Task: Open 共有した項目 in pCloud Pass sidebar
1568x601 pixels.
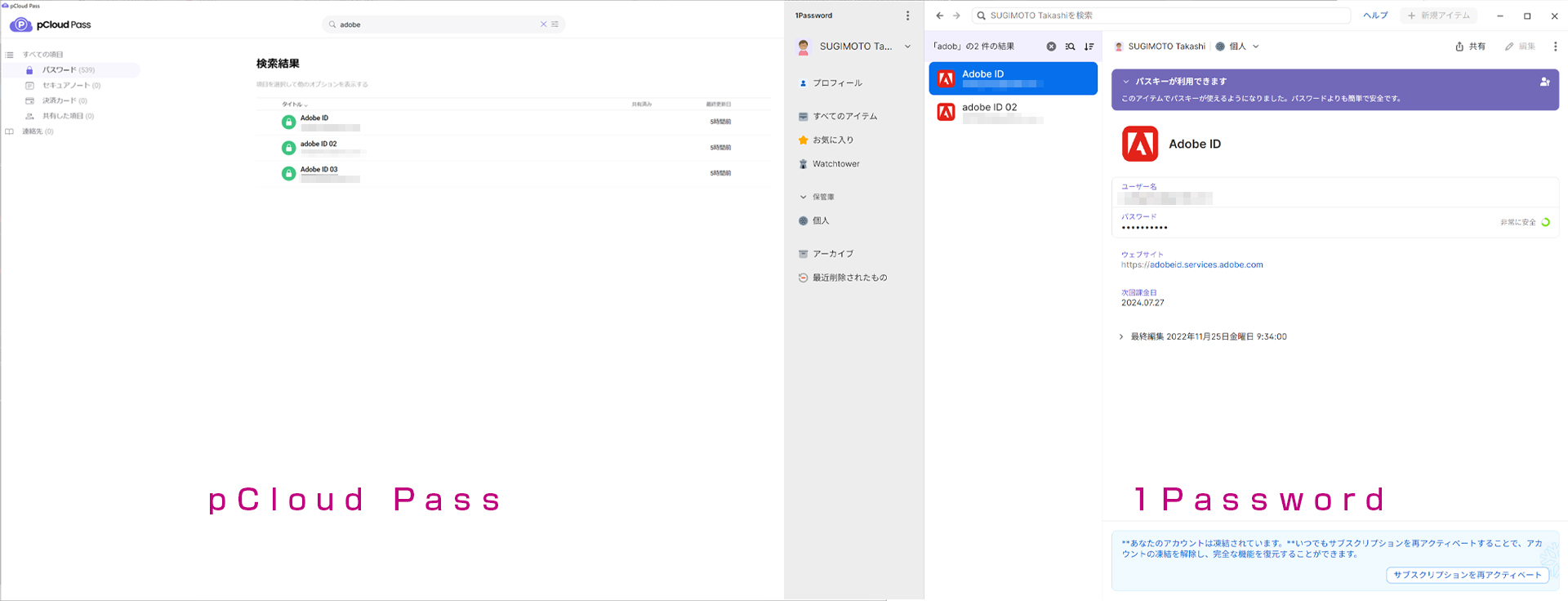Action: (68, 116)
